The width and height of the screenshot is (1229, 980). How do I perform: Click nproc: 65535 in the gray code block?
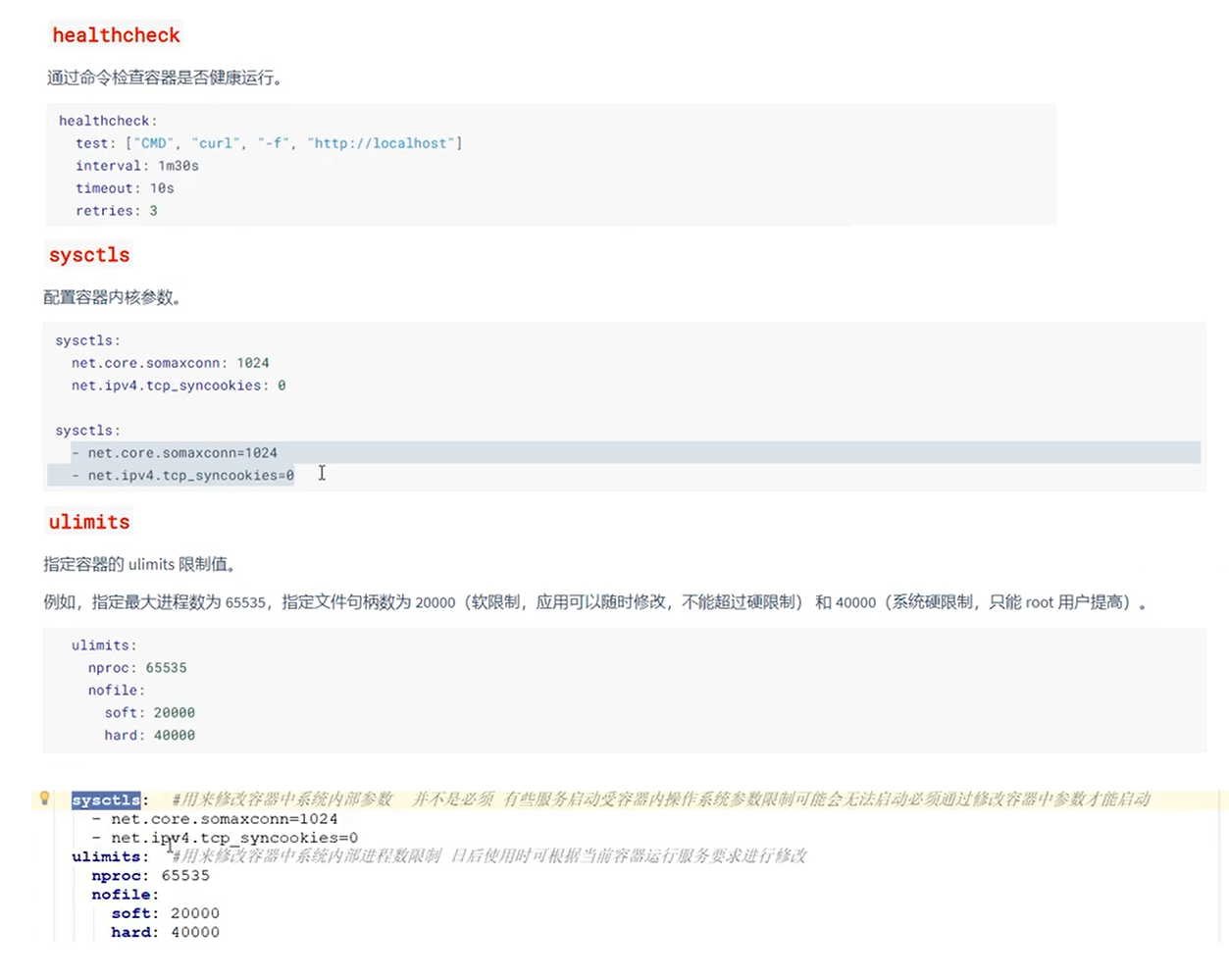(136, 668)
